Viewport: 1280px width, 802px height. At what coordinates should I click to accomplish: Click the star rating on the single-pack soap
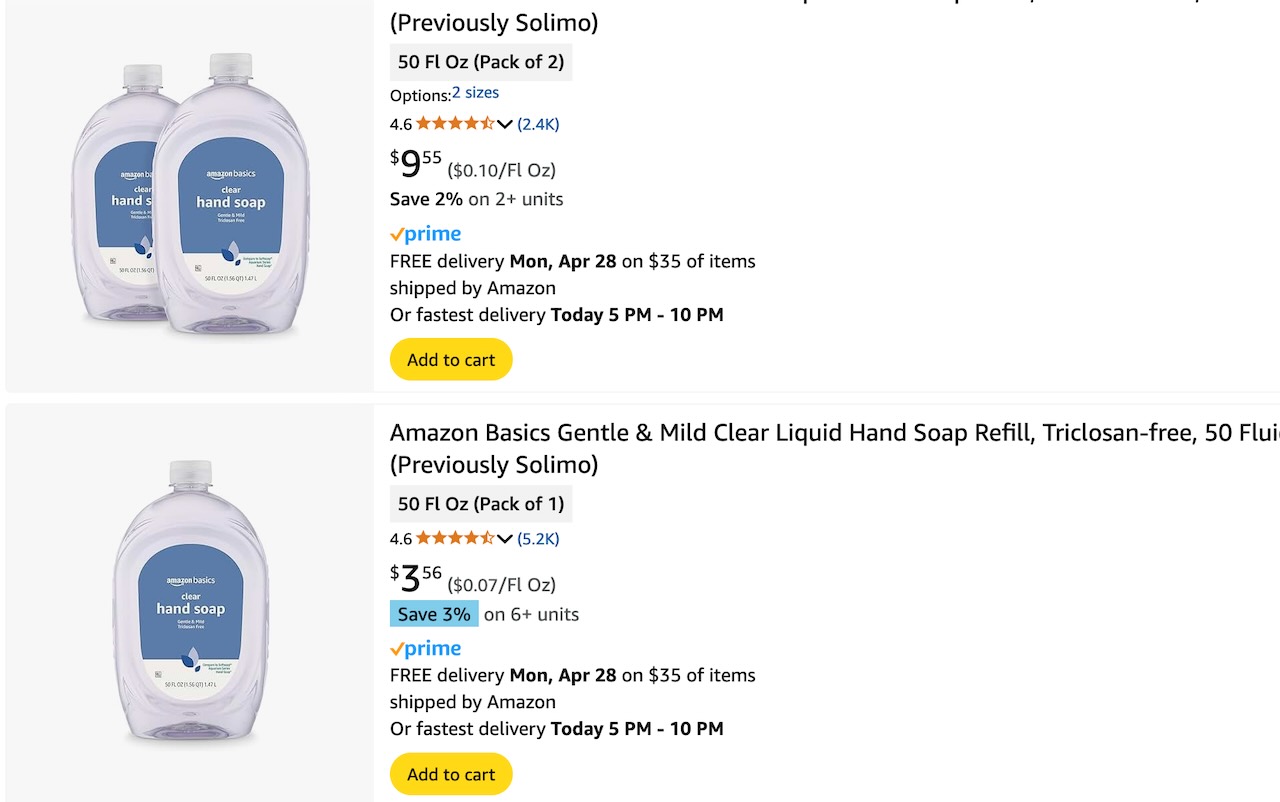(x=455, y=538)
